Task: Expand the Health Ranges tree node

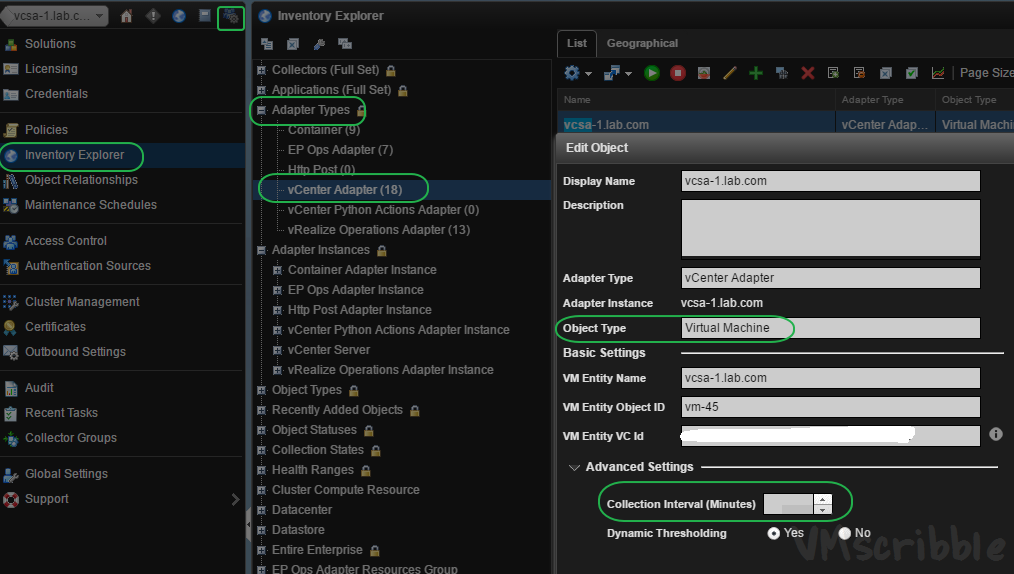Action: click(261, 471)
